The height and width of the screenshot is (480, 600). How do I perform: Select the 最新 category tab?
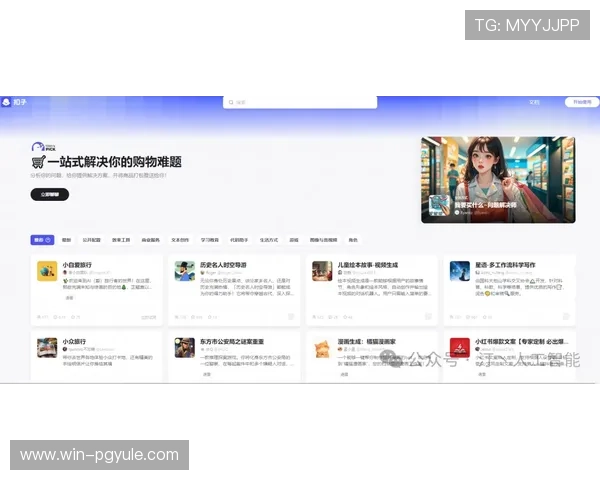tap(67, 240)
